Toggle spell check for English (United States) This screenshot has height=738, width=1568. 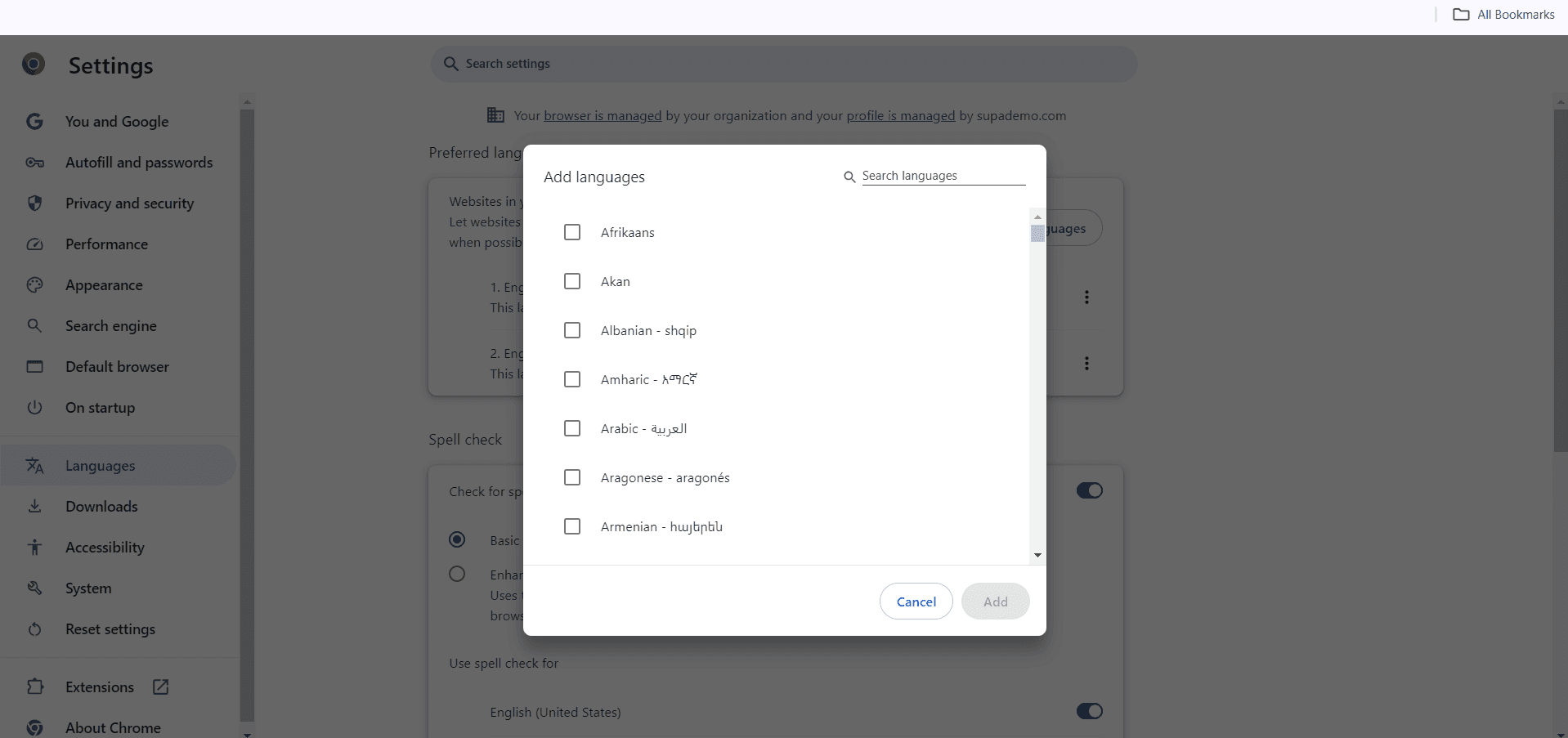tap(1090, 711)
